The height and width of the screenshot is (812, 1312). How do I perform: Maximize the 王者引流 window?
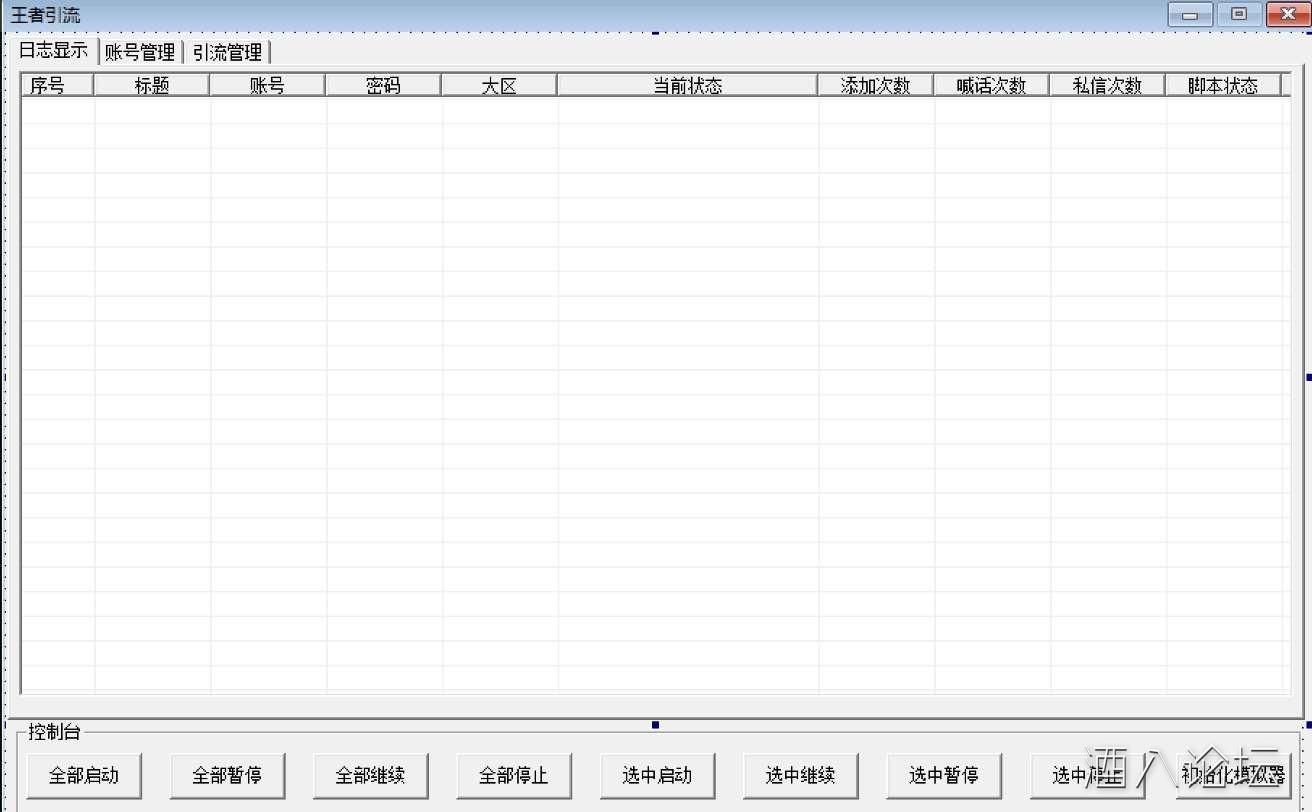click(x=1240, y=15)
